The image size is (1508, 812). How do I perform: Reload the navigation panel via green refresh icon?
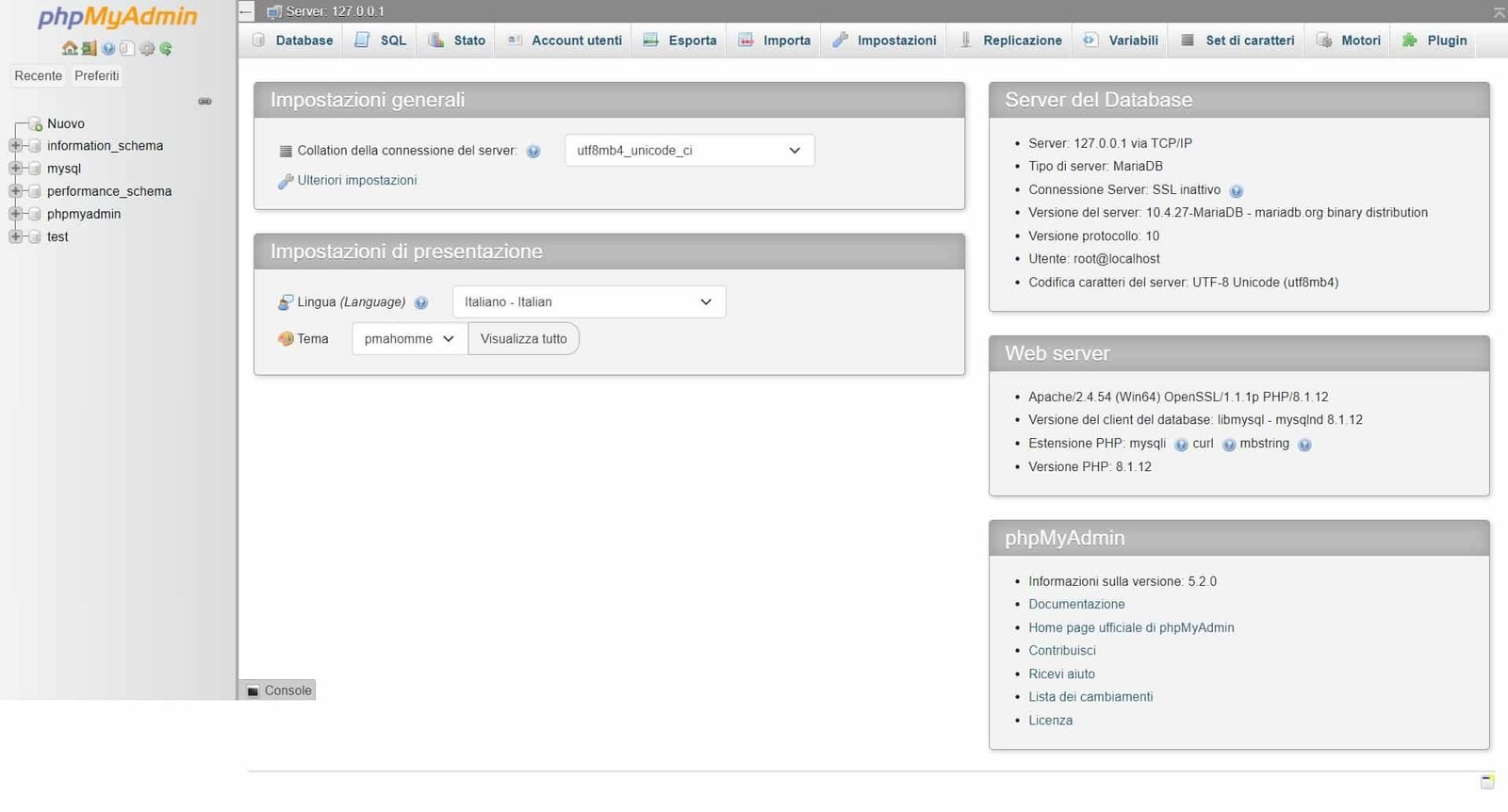pyautogui.click(x=166, y=48)
